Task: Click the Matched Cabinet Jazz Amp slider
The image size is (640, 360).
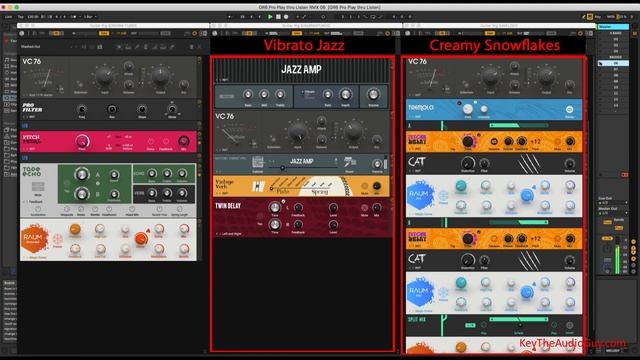Action: pos(302,168)
